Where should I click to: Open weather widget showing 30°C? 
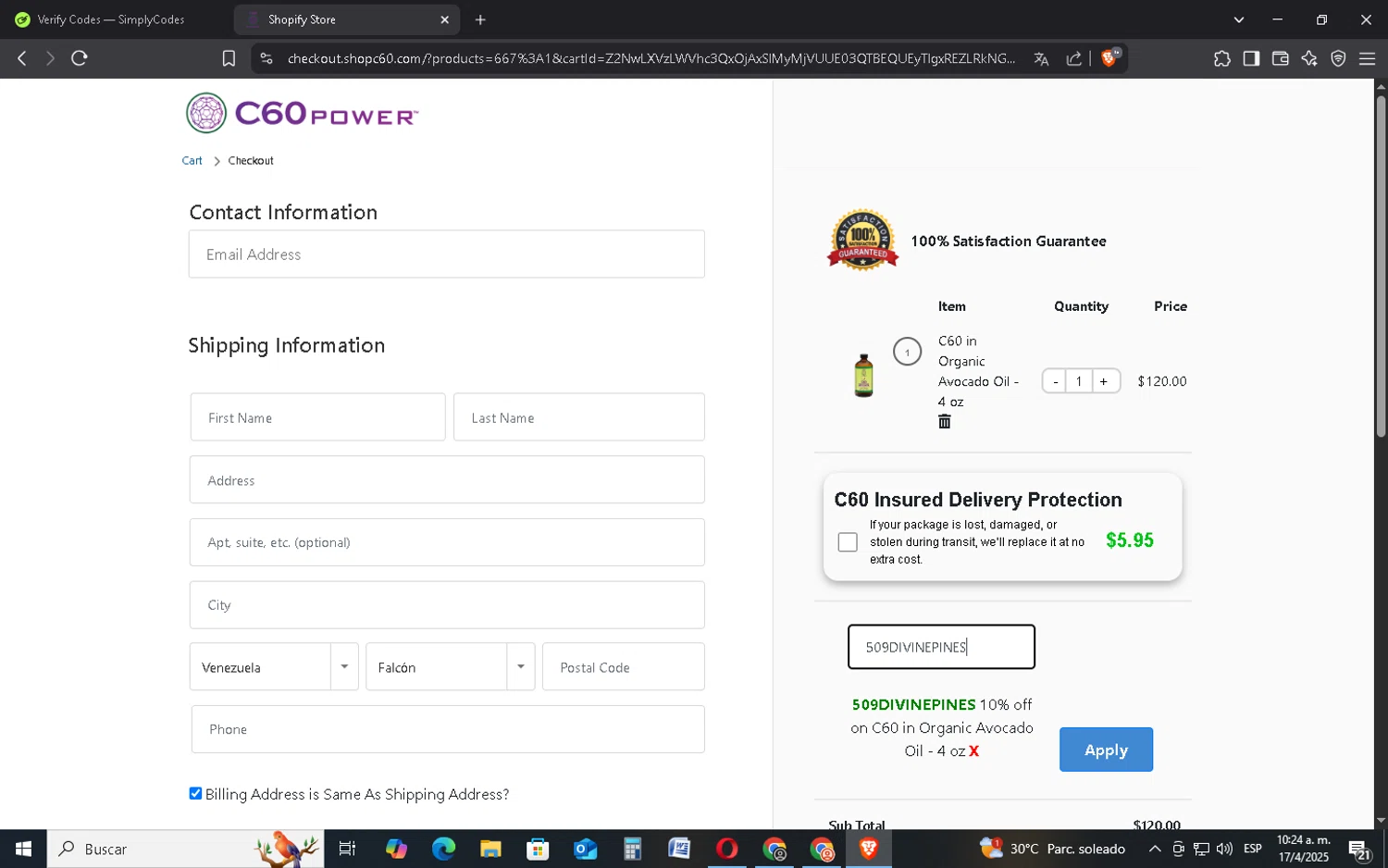(1053, 849)
